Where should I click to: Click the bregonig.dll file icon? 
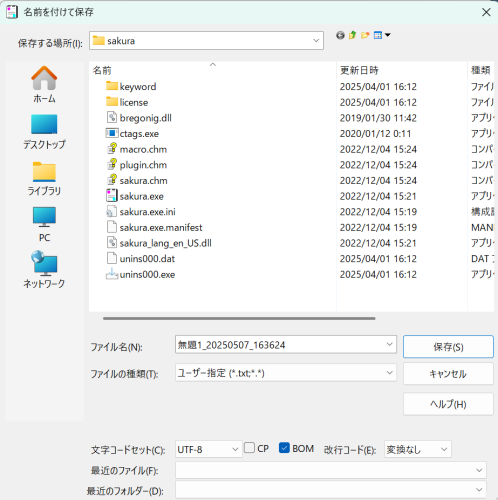click(112, 118)
